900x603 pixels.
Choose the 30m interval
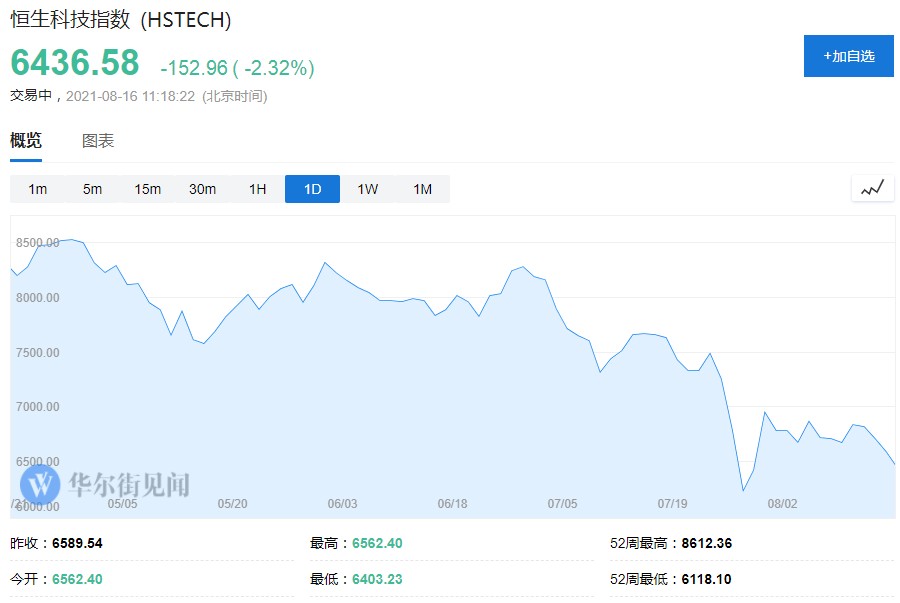pyautogui.click(x=202, y=189)
